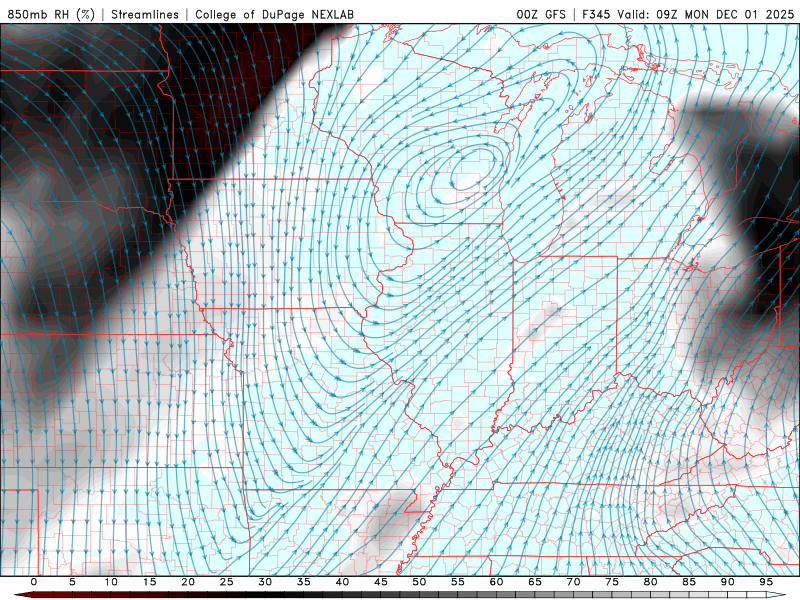
Task: Click the 60 value on the RH scale
Action: [496, 582]
